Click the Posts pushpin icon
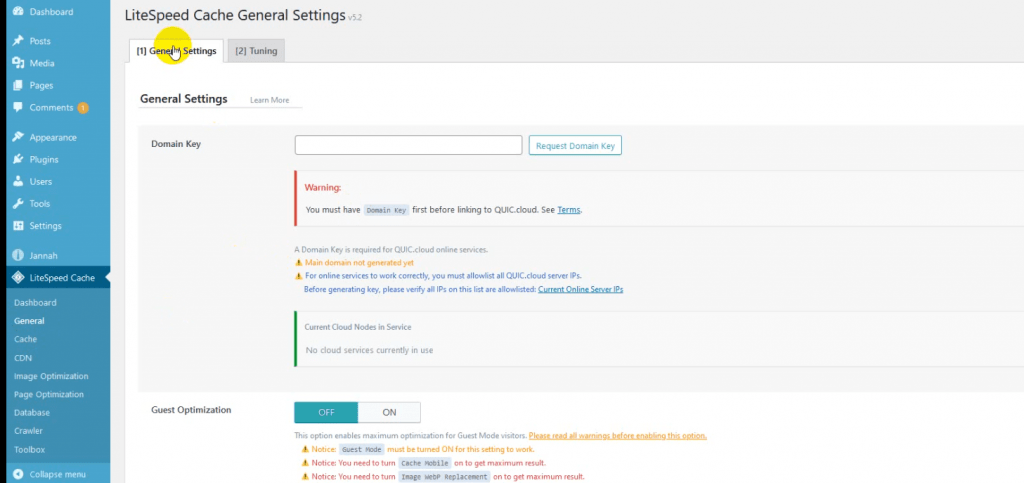Viewport: 1024px width, 483px height. pyautogui.click(x=18, y=41)
